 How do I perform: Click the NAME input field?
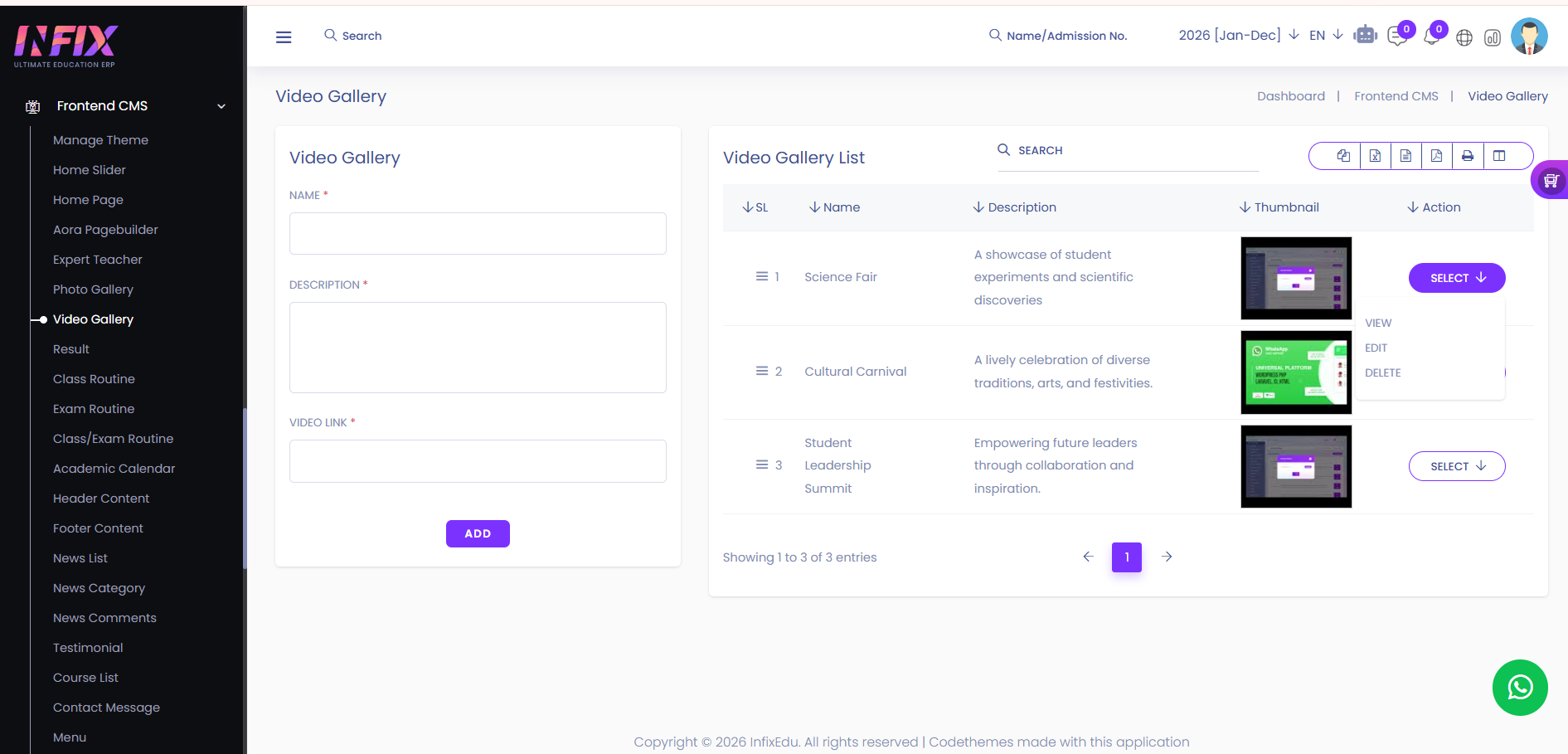click(x=478, y=233)
